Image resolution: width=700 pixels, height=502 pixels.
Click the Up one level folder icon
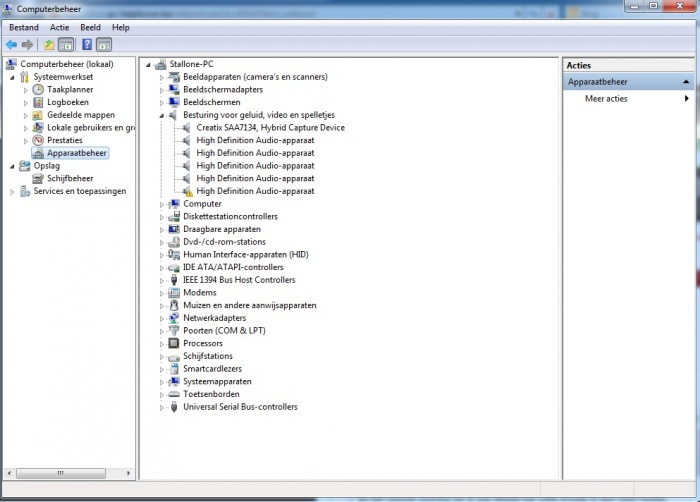click(x=49, y=45)
